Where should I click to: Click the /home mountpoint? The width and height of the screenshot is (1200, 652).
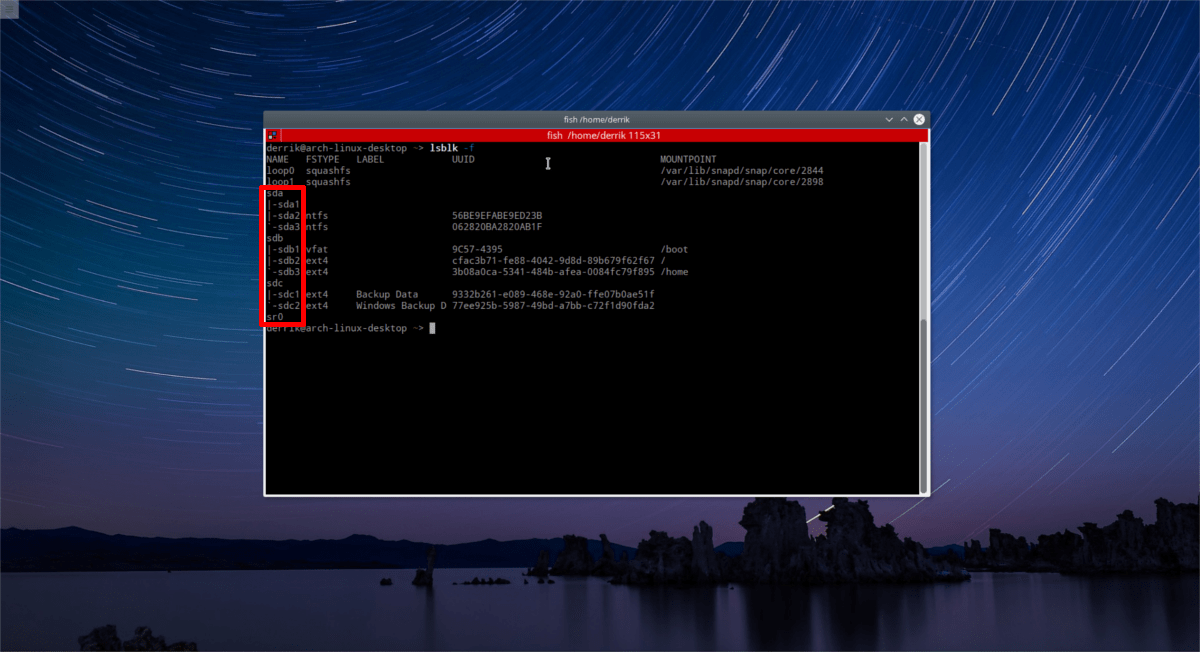[x=674, y=272]
